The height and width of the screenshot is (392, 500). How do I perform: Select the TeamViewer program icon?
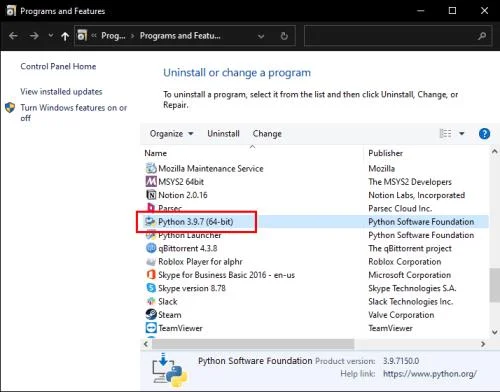(x=151, y=328)
